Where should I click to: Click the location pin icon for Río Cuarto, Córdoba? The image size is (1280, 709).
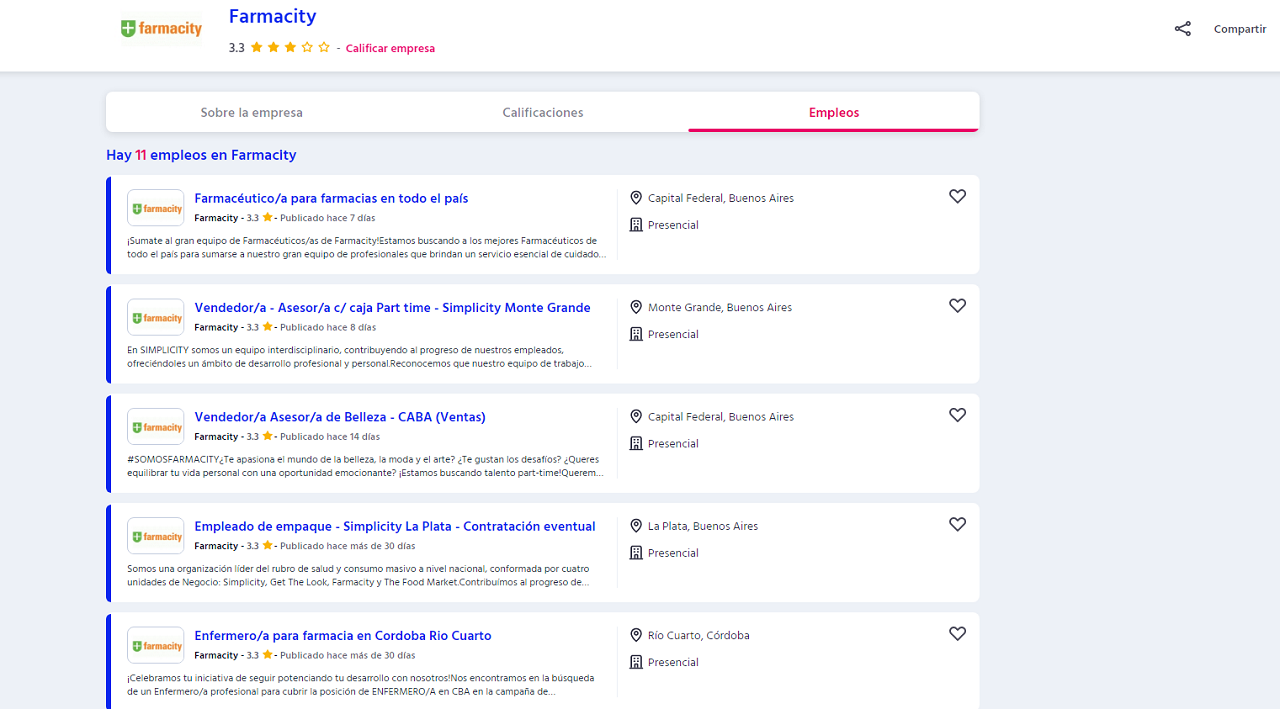coord(636,635)
